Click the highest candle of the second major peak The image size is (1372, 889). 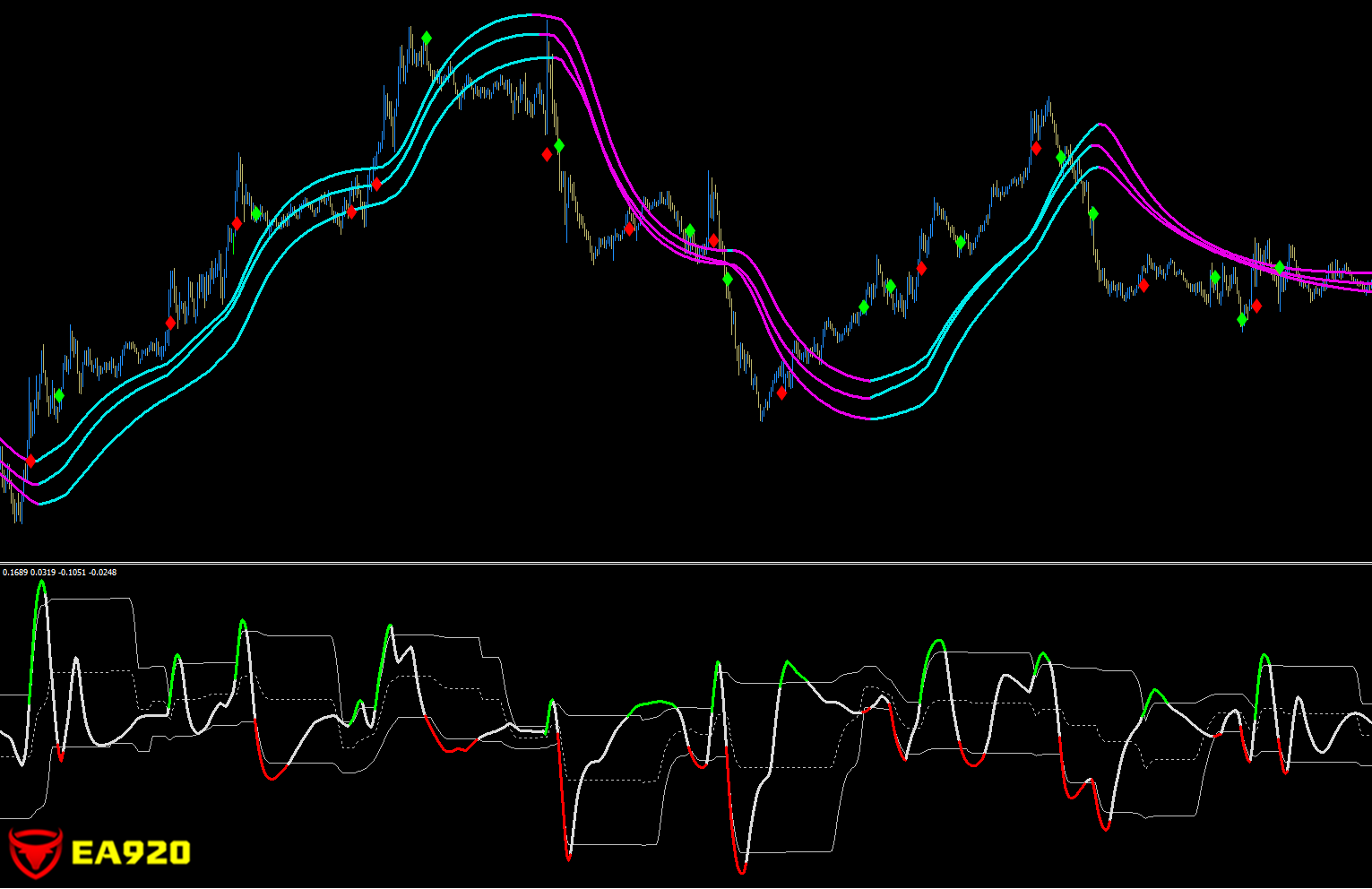click(1048, 99)
